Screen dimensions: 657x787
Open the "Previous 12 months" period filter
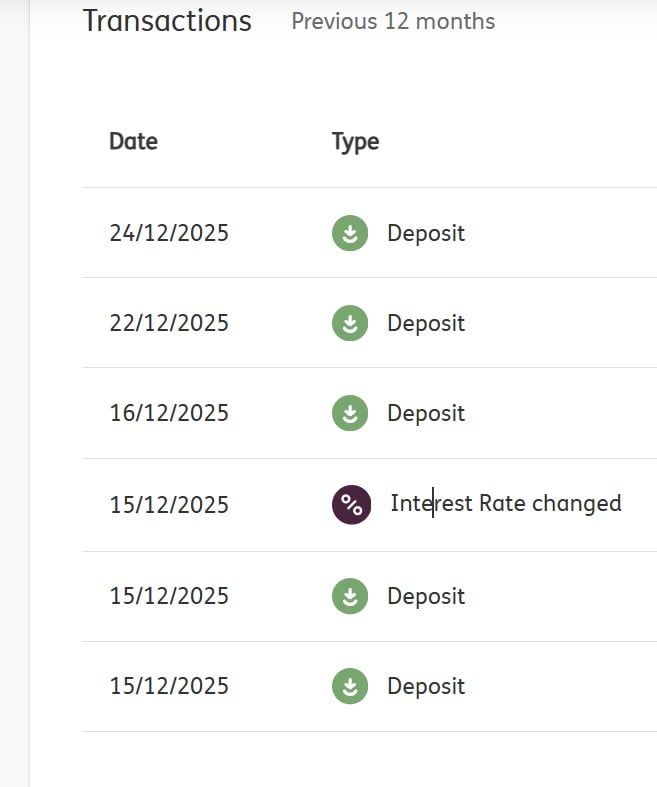(x=393, y=21)
